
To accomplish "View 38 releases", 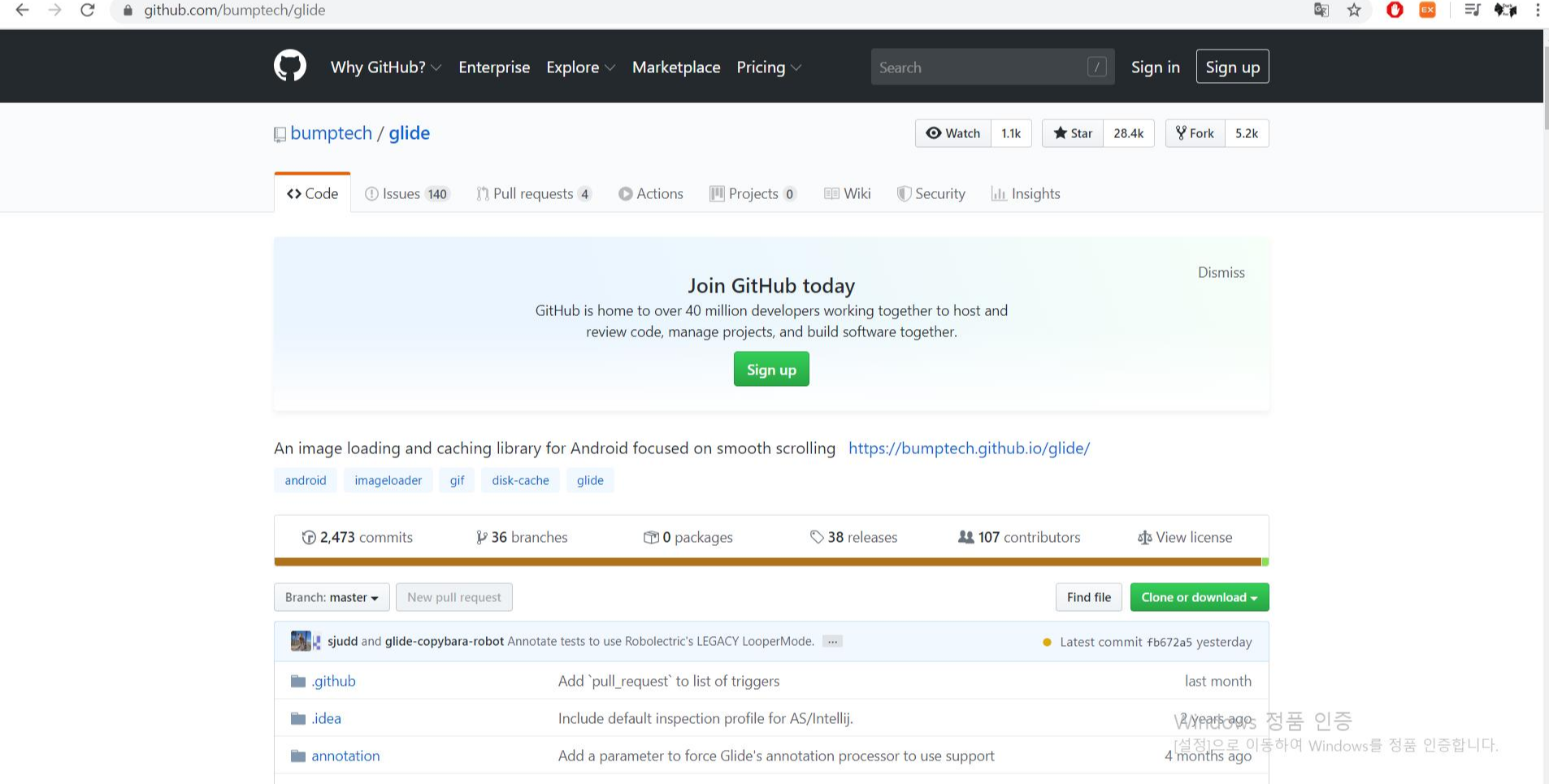I will (x=854, y=537).
